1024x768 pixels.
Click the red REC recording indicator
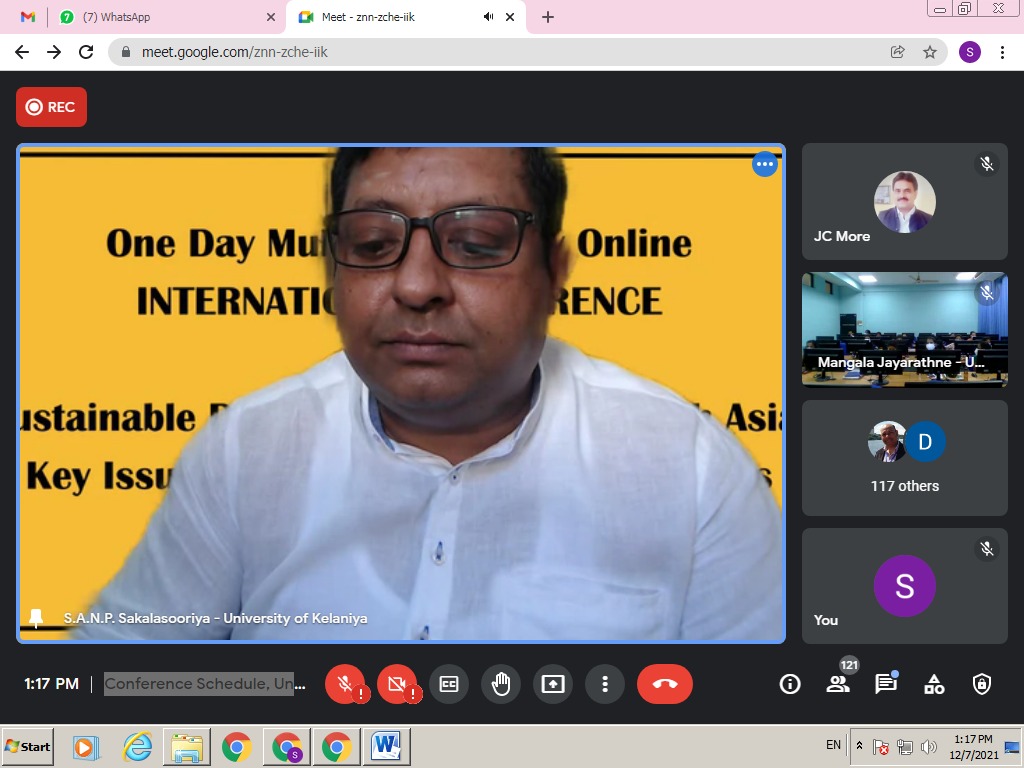pyautogui.click(x=51, y=107)
